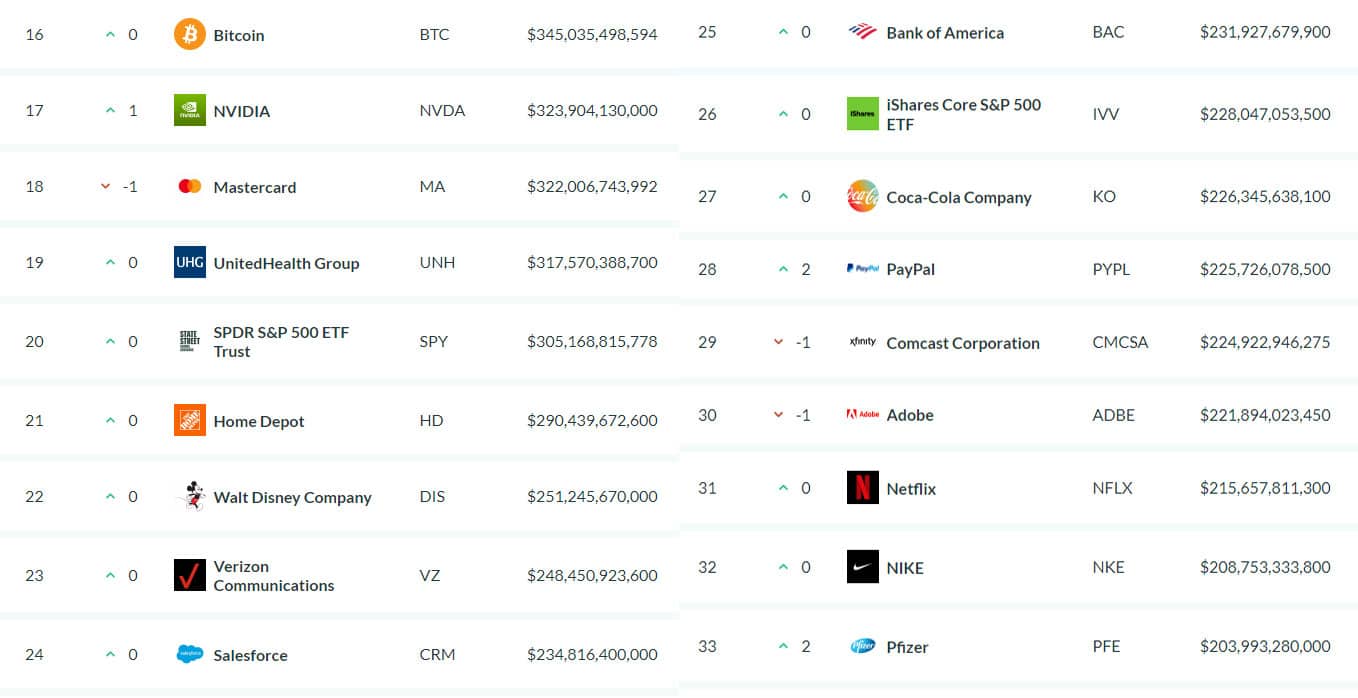Click the Home Depot orange logo
1358x698 pixels.
tap(189, 420)
